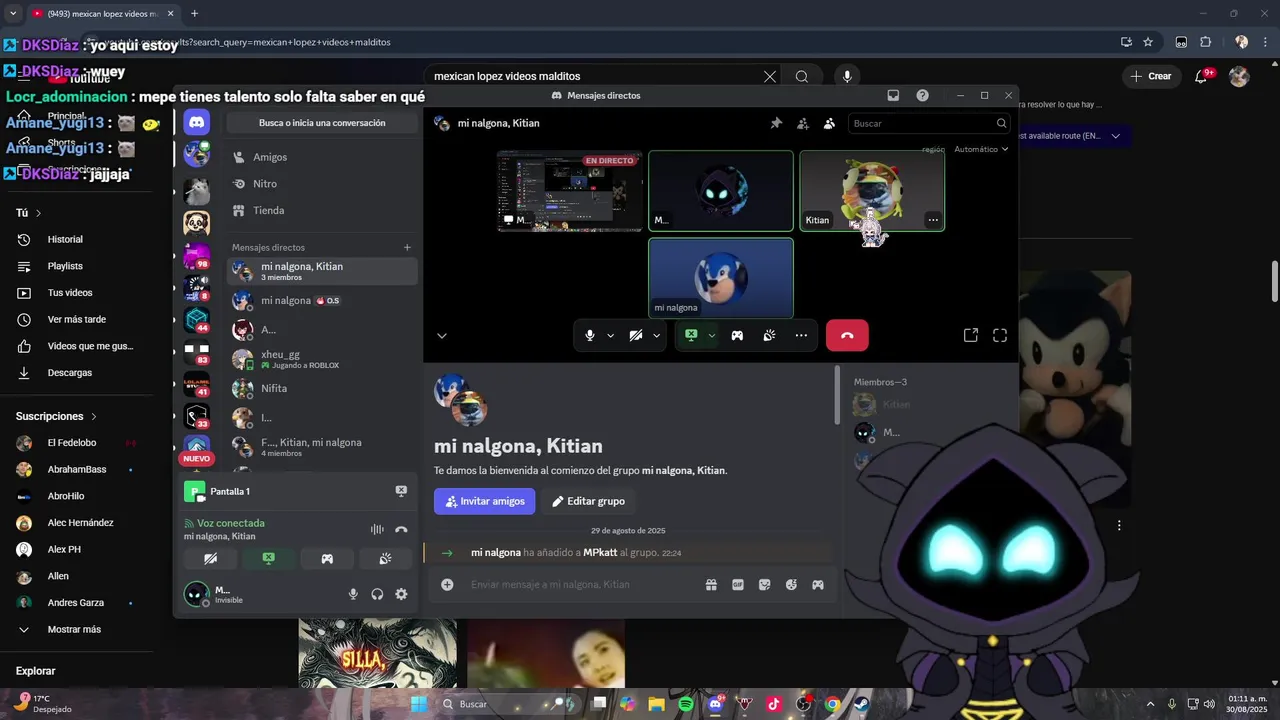1280x720 pixels.
Task: Open Discord help icon
Action: point(922,95)
